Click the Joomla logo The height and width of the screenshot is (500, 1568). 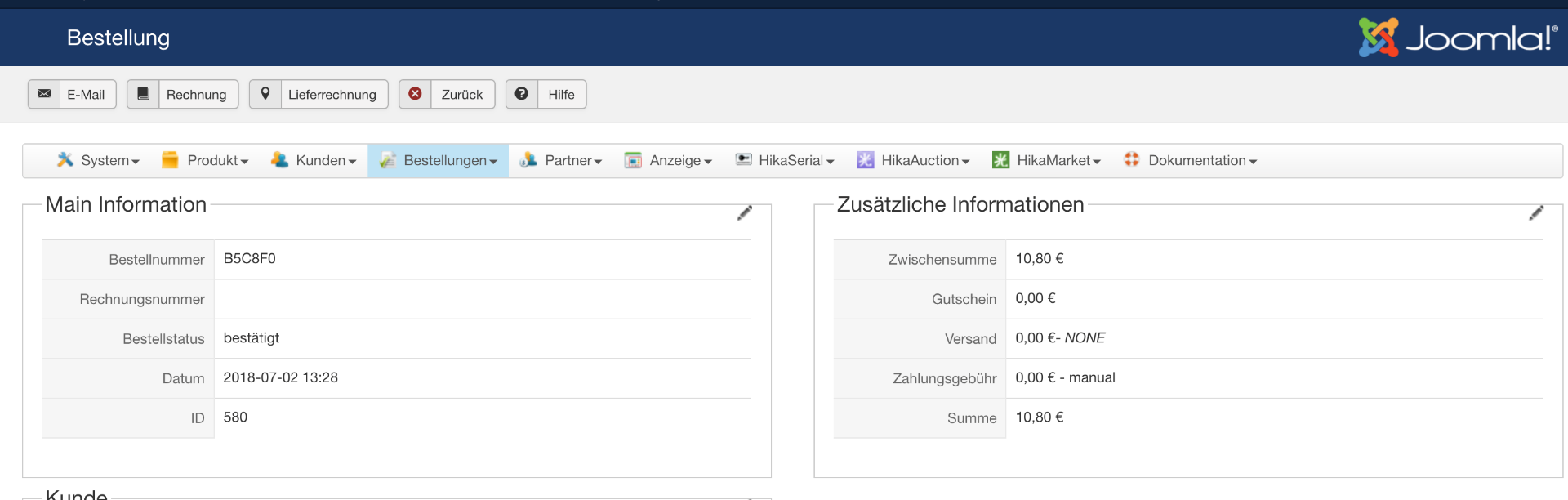coord(1458,38)
